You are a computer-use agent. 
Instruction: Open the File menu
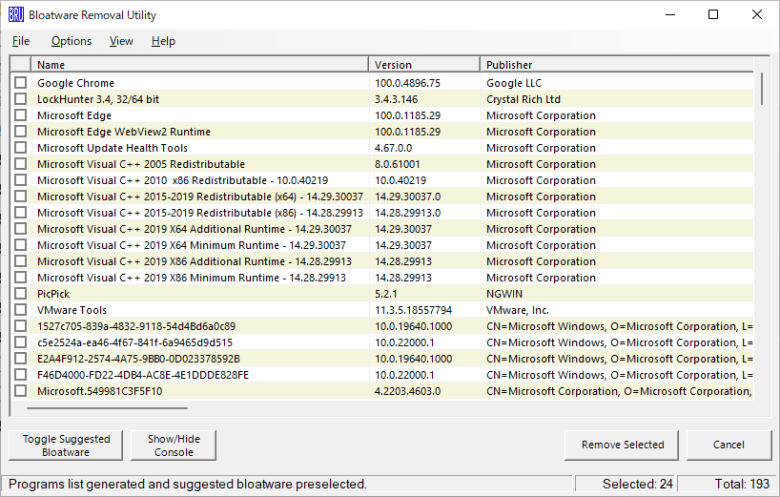(x=21, y=41)
